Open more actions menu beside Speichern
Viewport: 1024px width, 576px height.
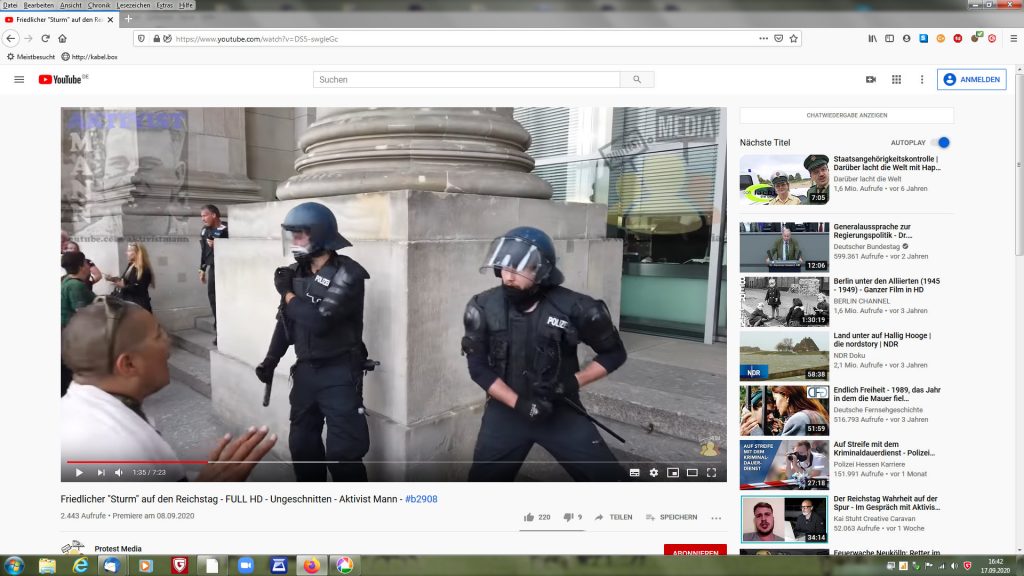point(716,518)
